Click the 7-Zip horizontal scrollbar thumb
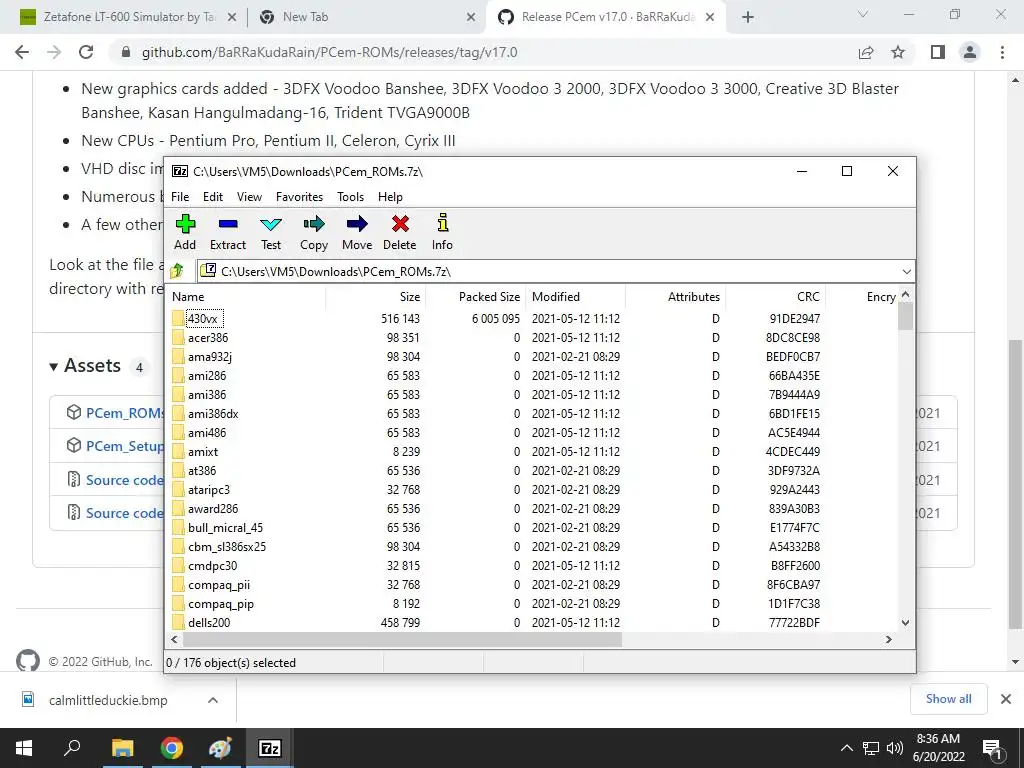The width and height of the screenshot is (1024, 768). click(401, 639)
